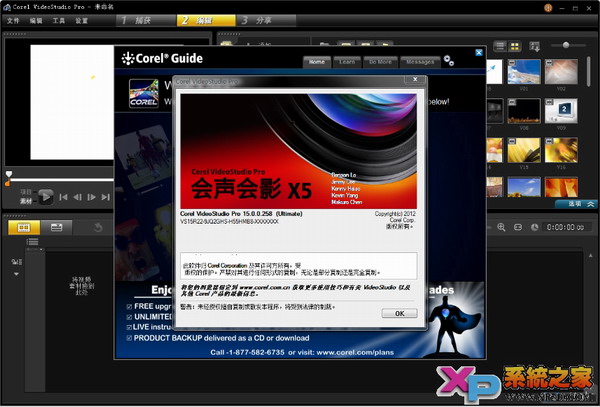Switch to Storyboard view

point(24,228)
